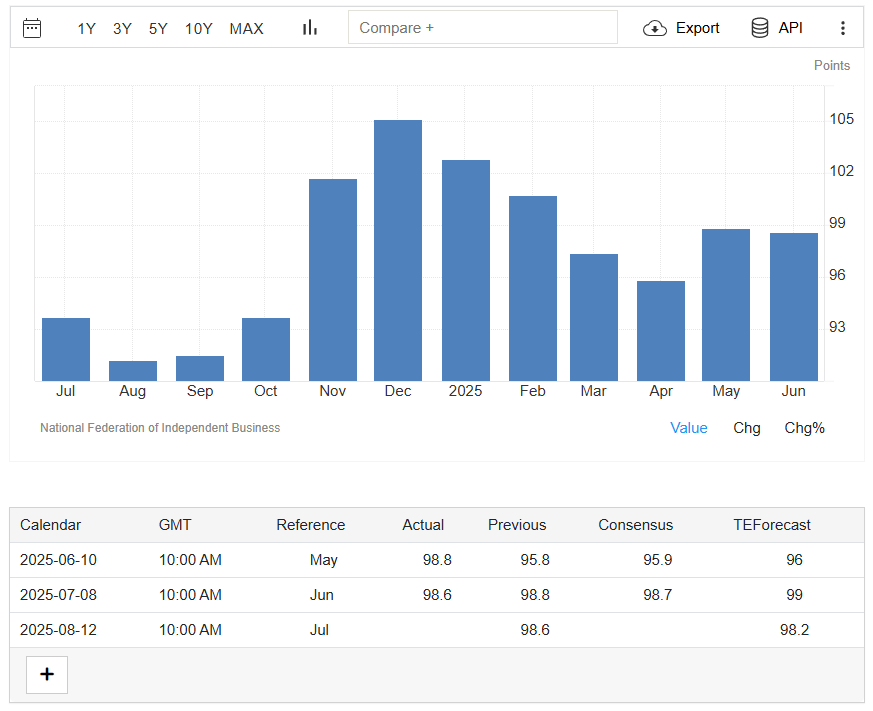The image size is (873, 711).
Task: Click the Oct bar in the chart
Action: 266,350
